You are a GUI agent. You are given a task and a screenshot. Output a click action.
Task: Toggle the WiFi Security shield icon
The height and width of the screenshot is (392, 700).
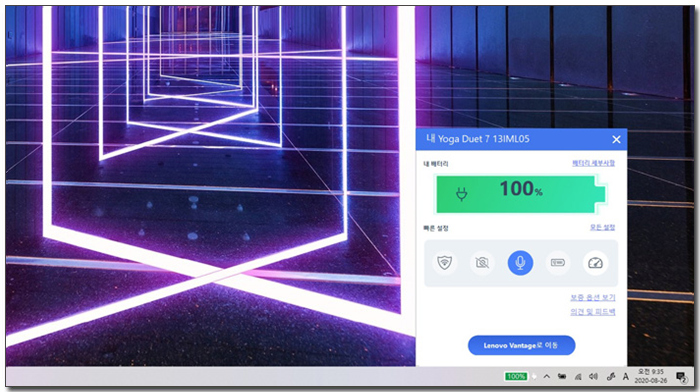coord(444,263)
